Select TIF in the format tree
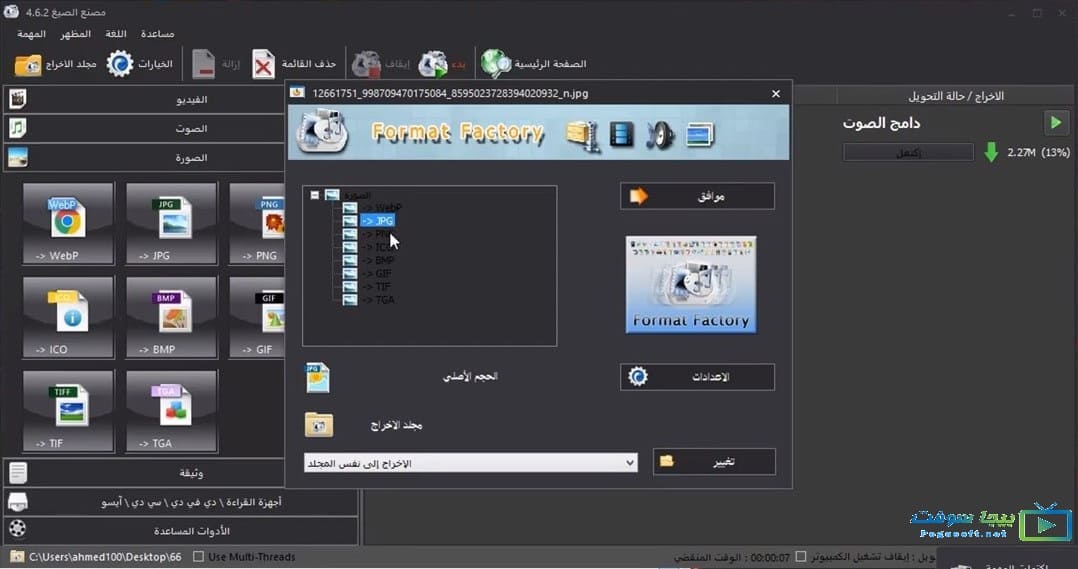The width and height of the screenshot is (1078, 569). 376,287
